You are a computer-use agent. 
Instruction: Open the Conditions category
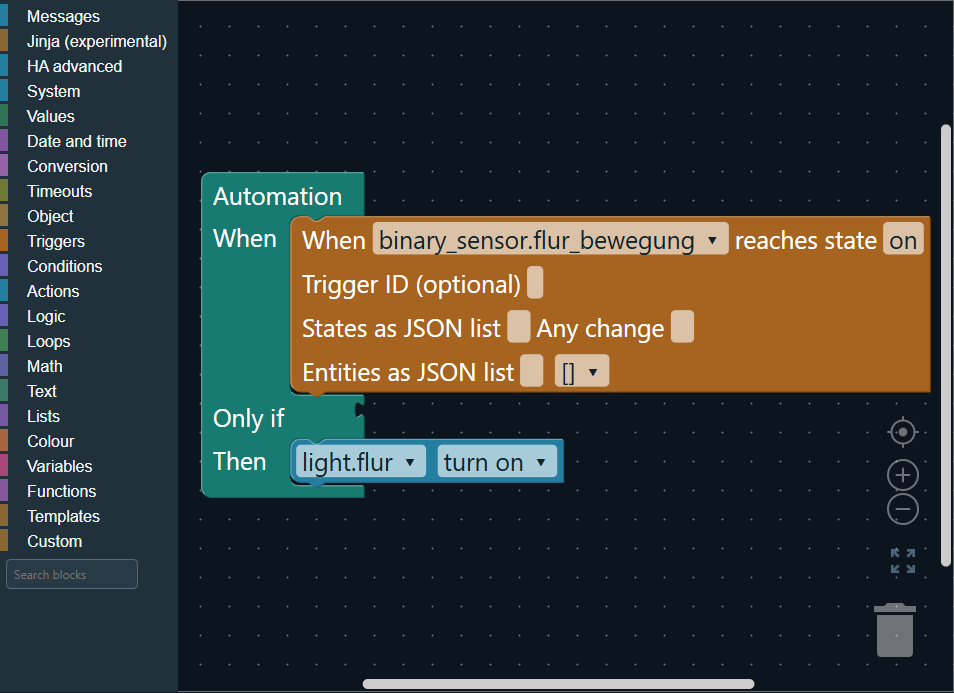click(x=89, y=266)
